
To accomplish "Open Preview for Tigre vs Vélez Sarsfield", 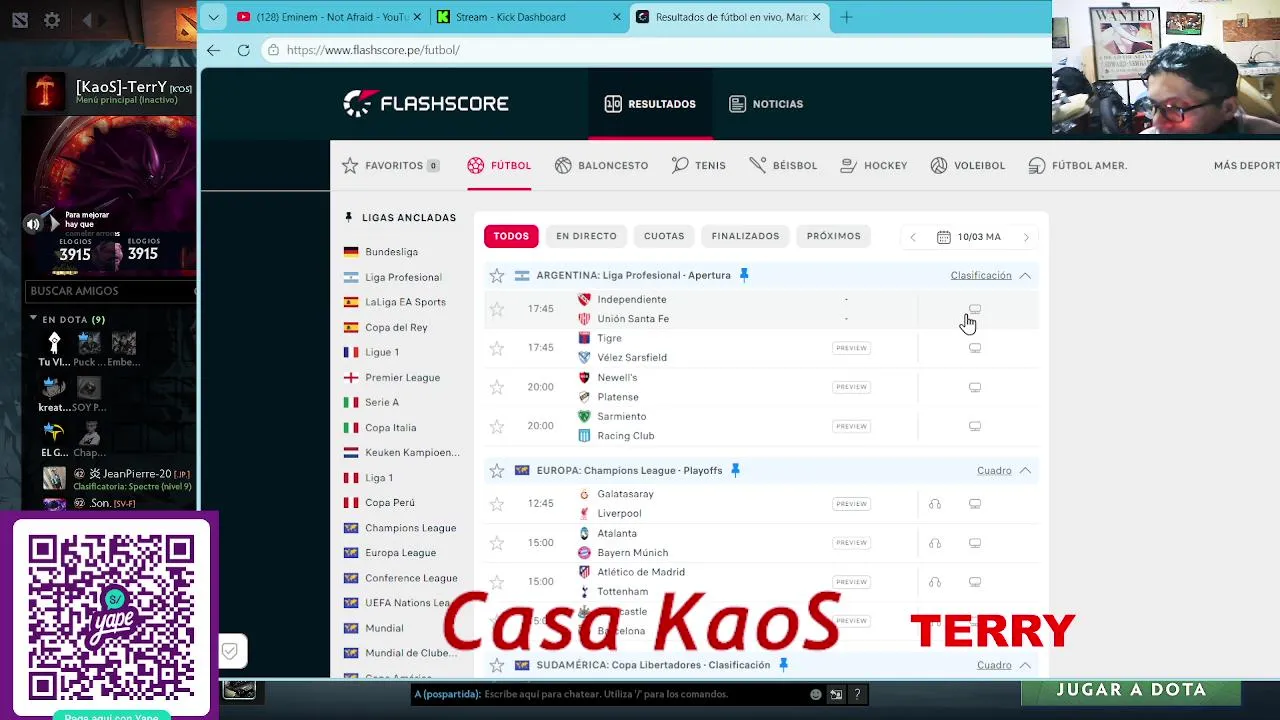I will pyautogui.click(x=851, y=348).
